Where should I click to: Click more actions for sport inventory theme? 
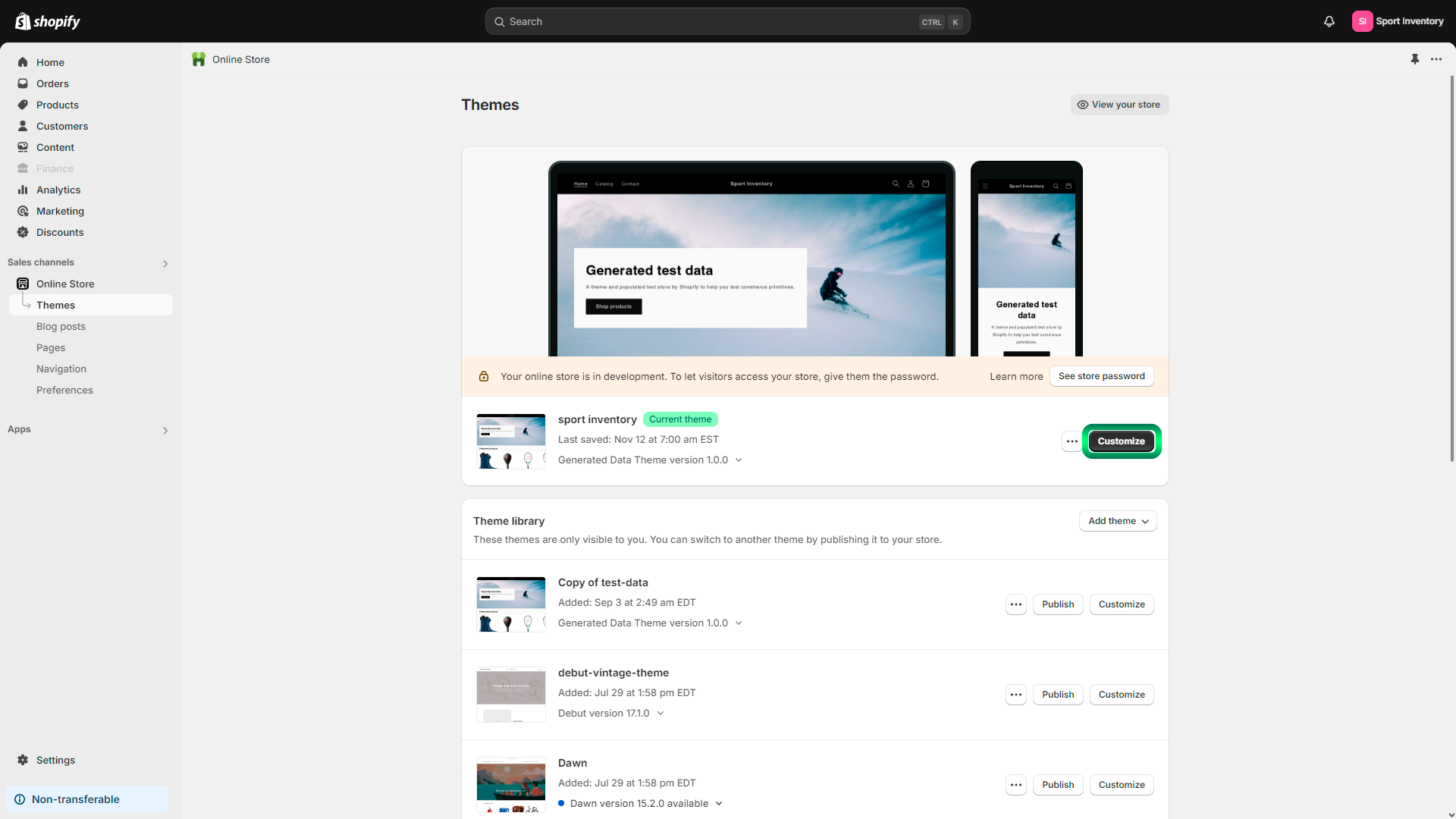click(1072, 441)
